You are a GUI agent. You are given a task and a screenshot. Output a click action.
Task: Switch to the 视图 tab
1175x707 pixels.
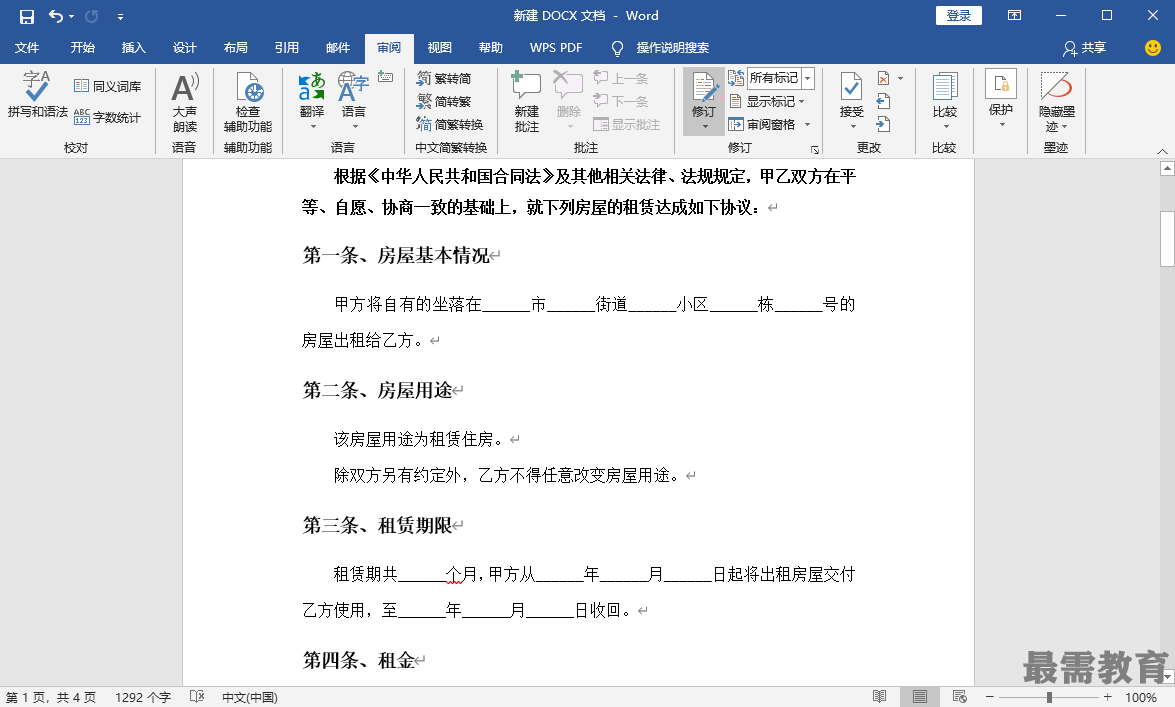coord(440,48)
